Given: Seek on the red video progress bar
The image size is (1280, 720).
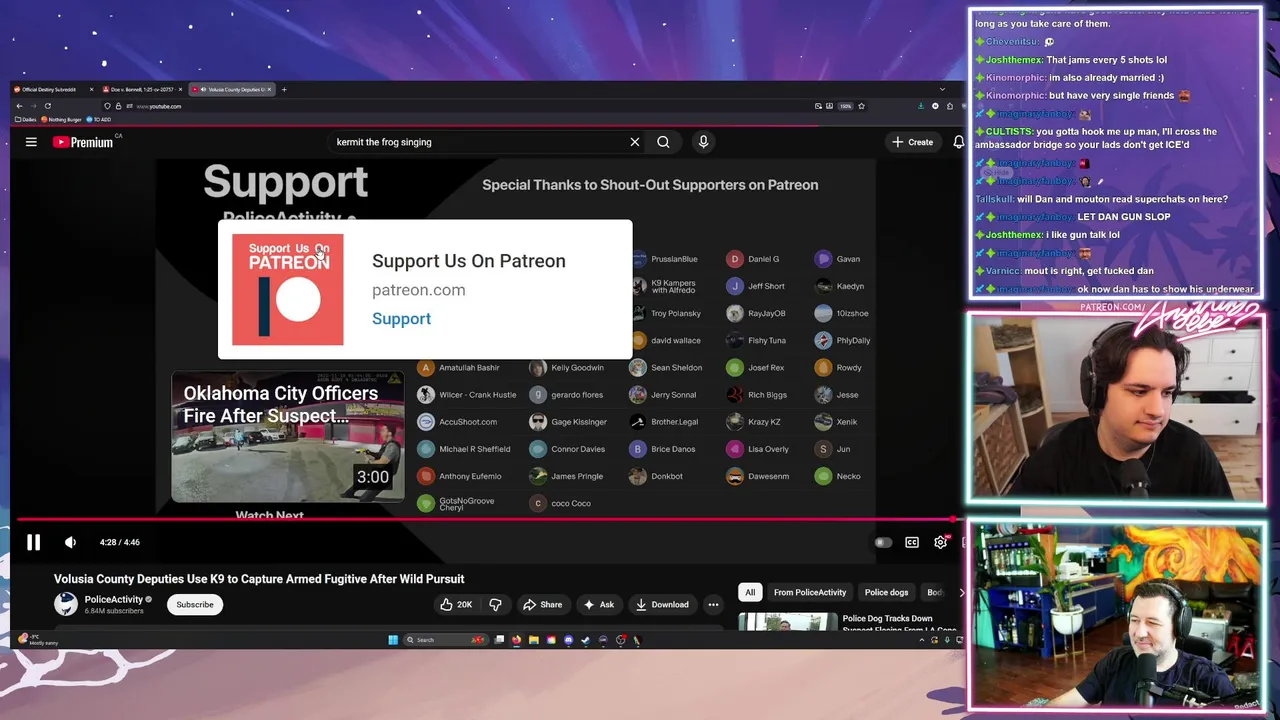Looking at the screenshot, I should (x=487, y=519).
